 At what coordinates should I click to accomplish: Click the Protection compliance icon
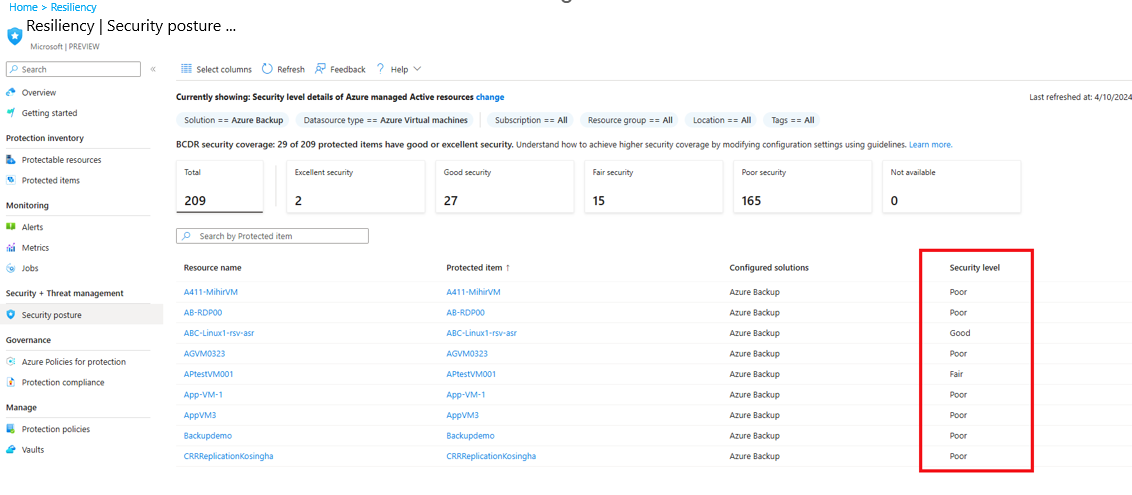(11, 382)
